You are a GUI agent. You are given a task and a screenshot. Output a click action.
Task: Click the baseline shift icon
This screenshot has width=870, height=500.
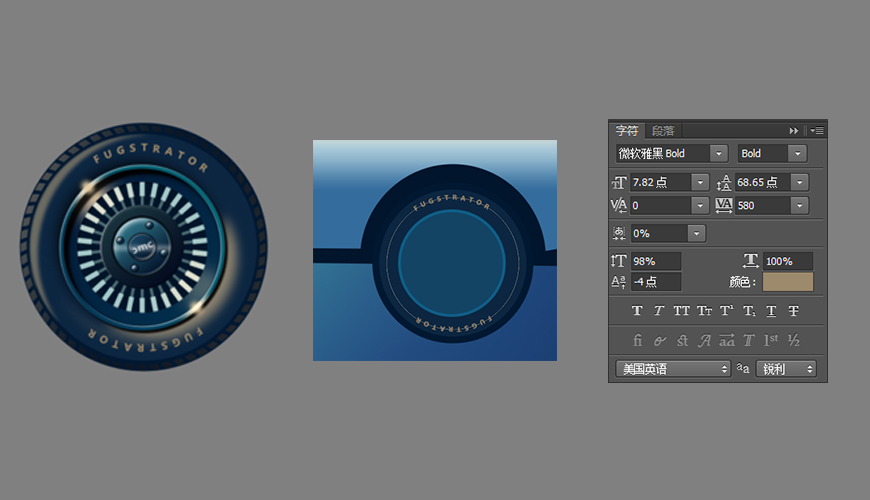(619, 282)
